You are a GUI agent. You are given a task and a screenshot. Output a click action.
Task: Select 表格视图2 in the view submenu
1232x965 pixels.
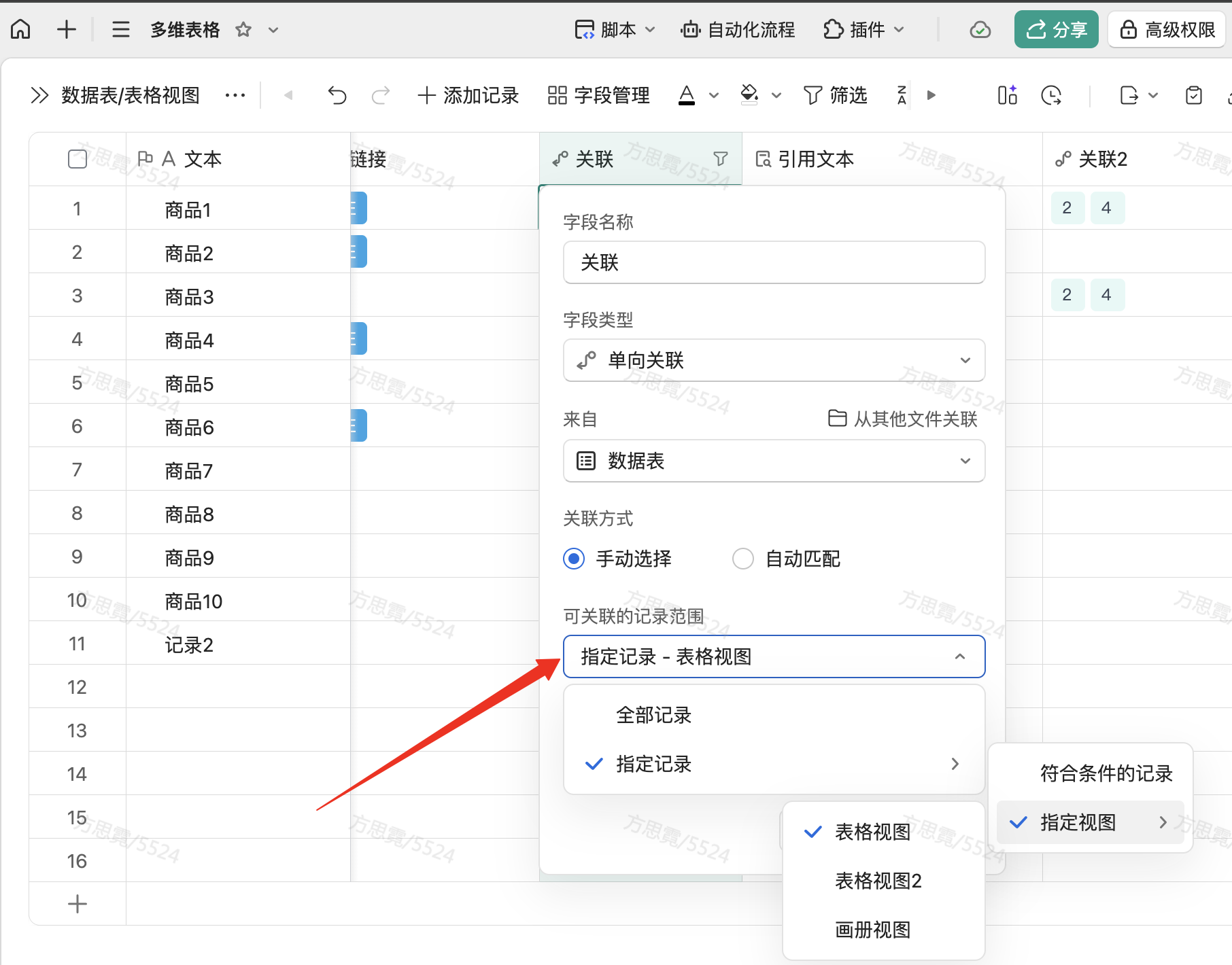tap(878, 881)
